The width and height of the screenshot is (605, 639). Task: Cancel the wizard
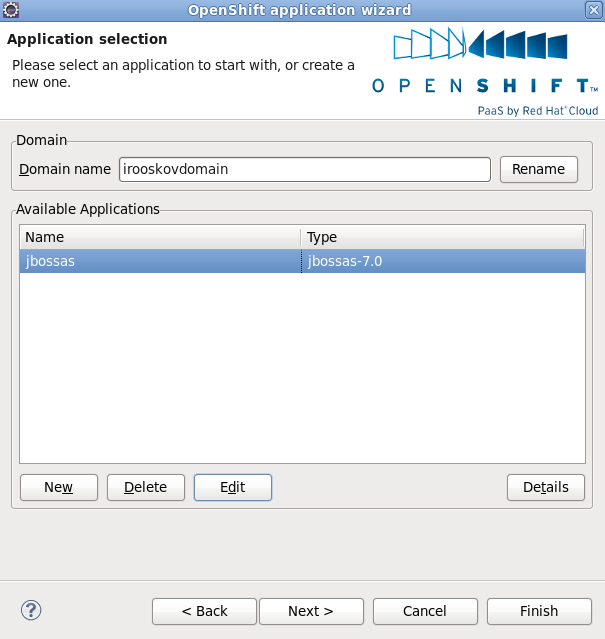(x=425, y=611)
